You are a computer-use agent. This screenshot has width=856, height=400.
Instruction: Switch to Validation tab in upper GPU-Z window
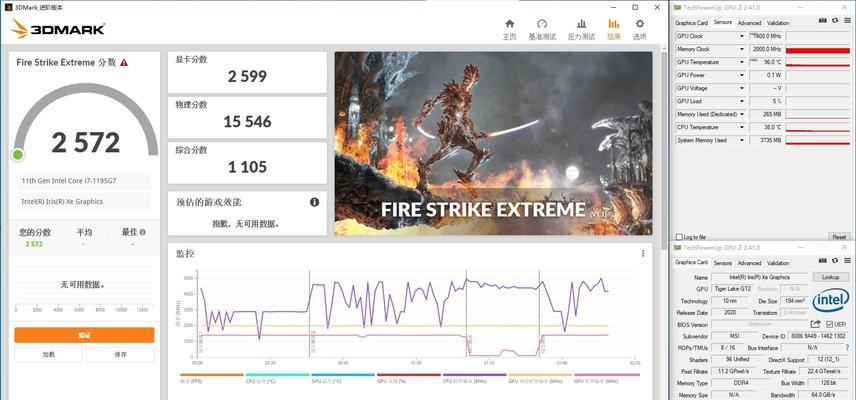778,23
